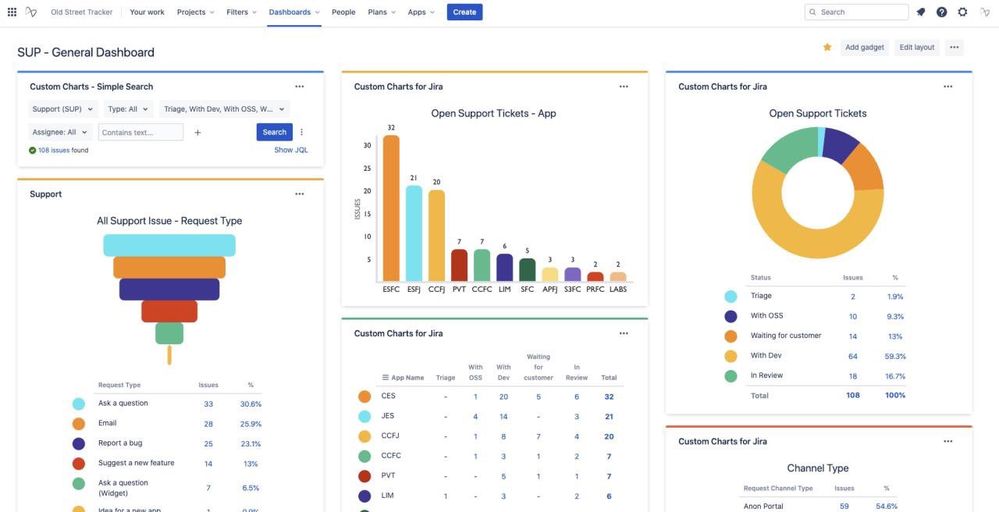The width and height of the screenshot is (999, 512).
Task: Expand the Projects dropdown menu
Action: click(196, 12)
